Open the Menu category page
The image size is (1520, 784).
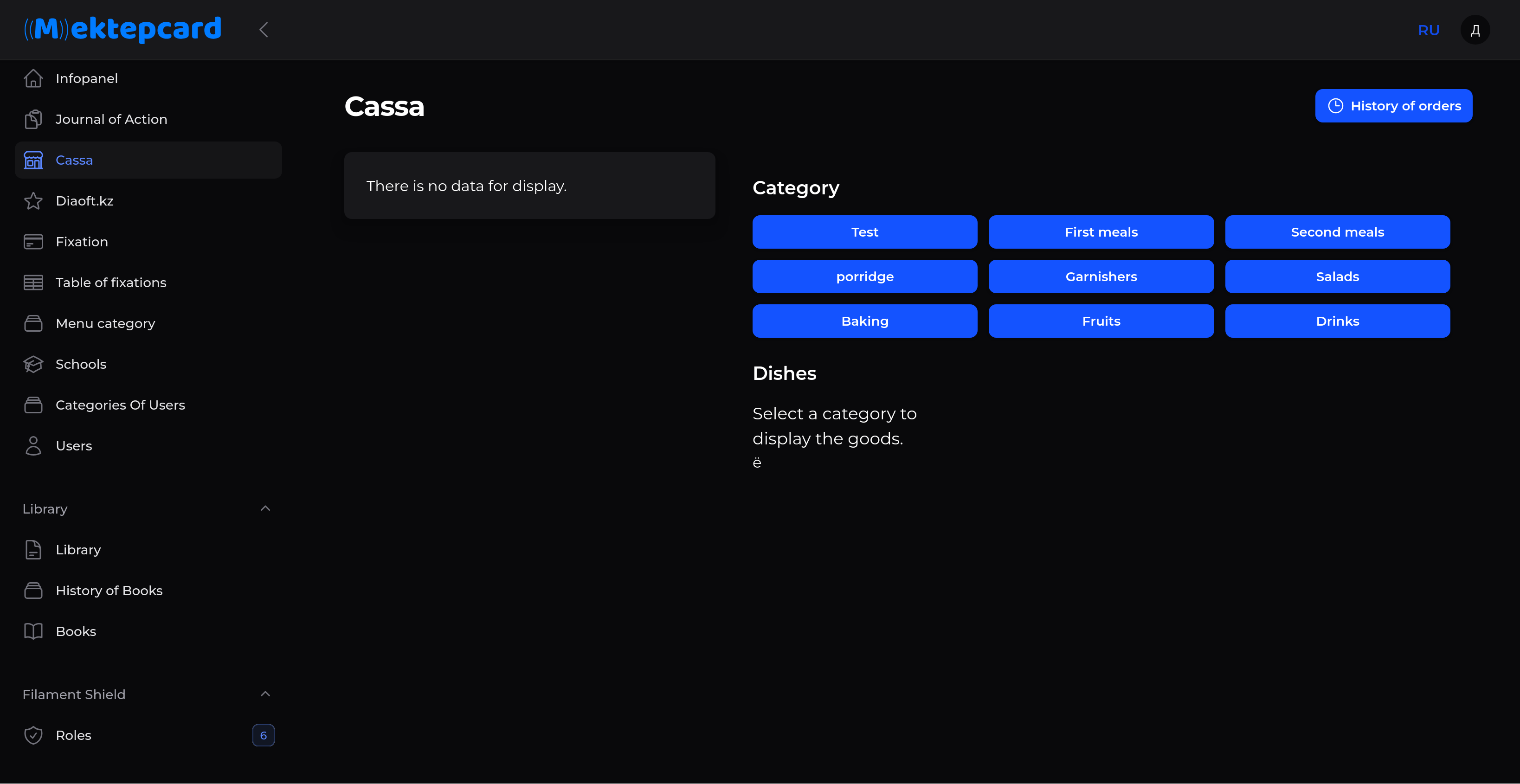pyautogui.click(x=105, y=323)
